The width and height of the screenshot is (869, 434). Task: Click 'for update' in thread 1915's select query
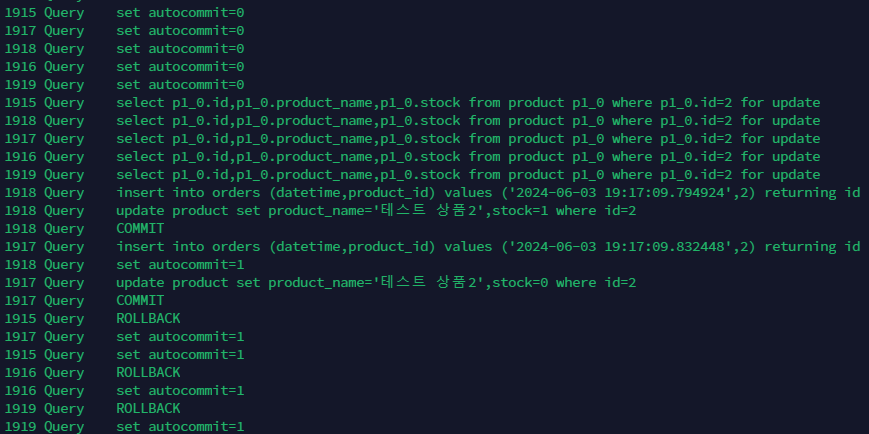tap(780, 103)
